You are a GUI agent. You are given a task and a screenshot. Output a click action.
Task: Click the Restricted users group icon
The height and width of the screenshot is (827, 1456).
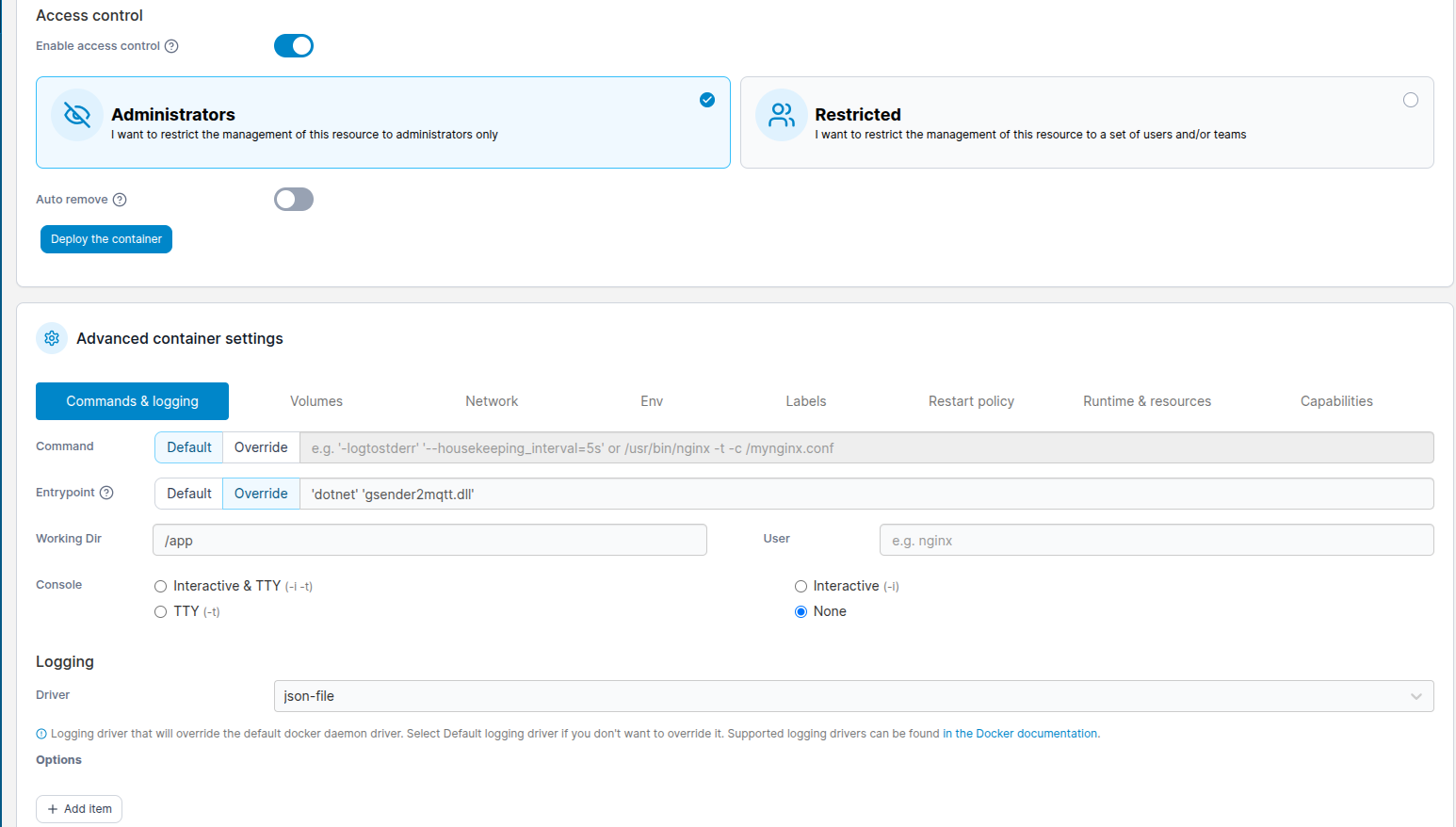[781, 115]
